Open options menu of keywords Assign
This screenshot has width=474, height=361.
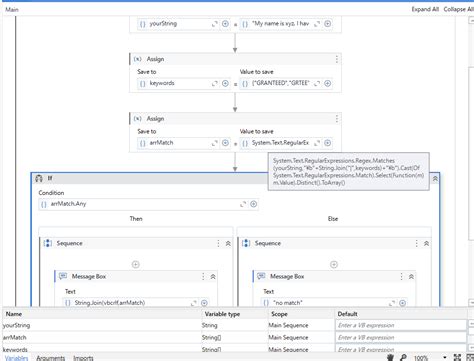click(x=337, y=59)
